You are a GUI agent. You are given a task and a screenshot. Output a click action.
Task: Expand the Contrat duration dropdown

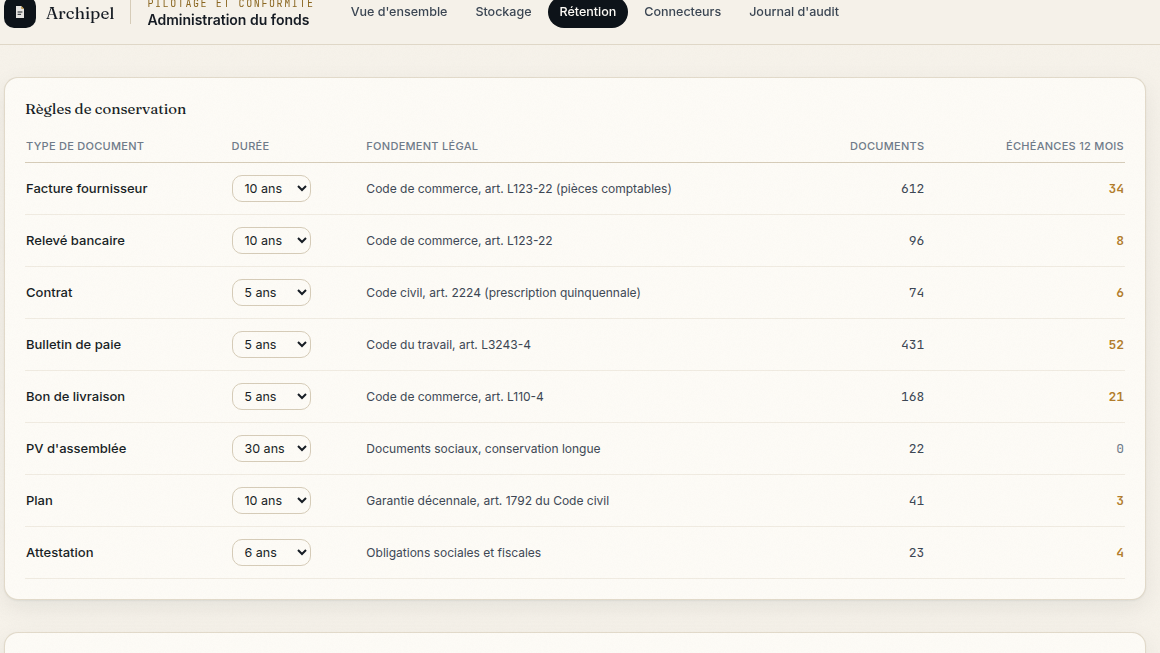[272, 293]
